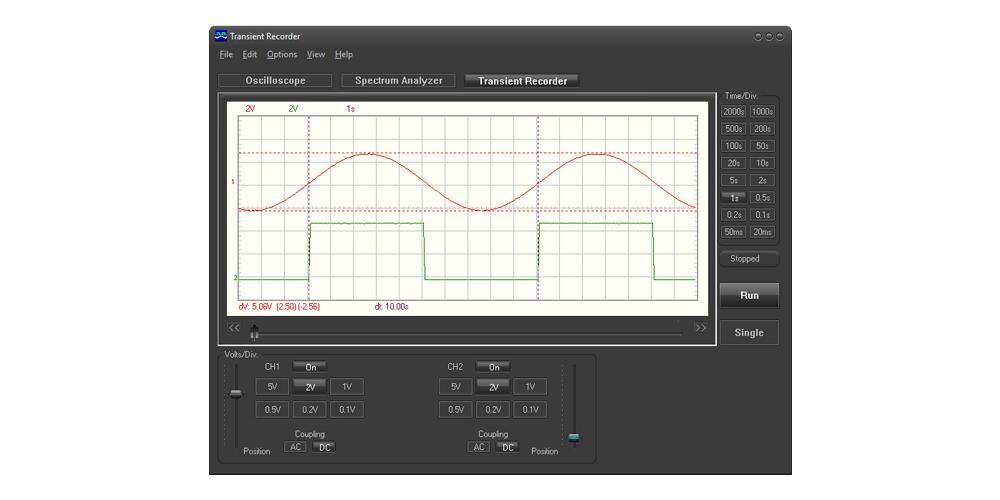
Task: Set CH1 to 2V per division
Action: click(310, 387)
